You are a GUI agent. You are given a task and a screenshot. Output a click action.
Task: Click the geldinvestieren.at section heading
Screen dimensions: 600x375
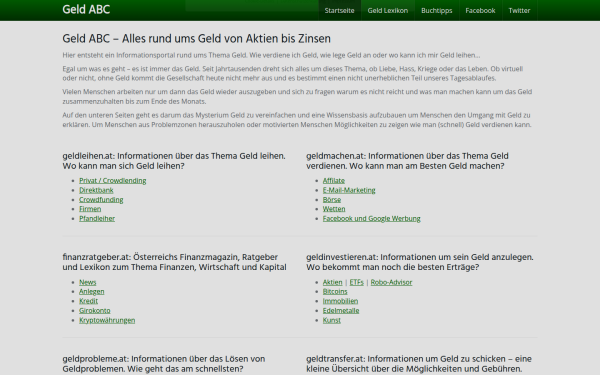tap(420, 262)
